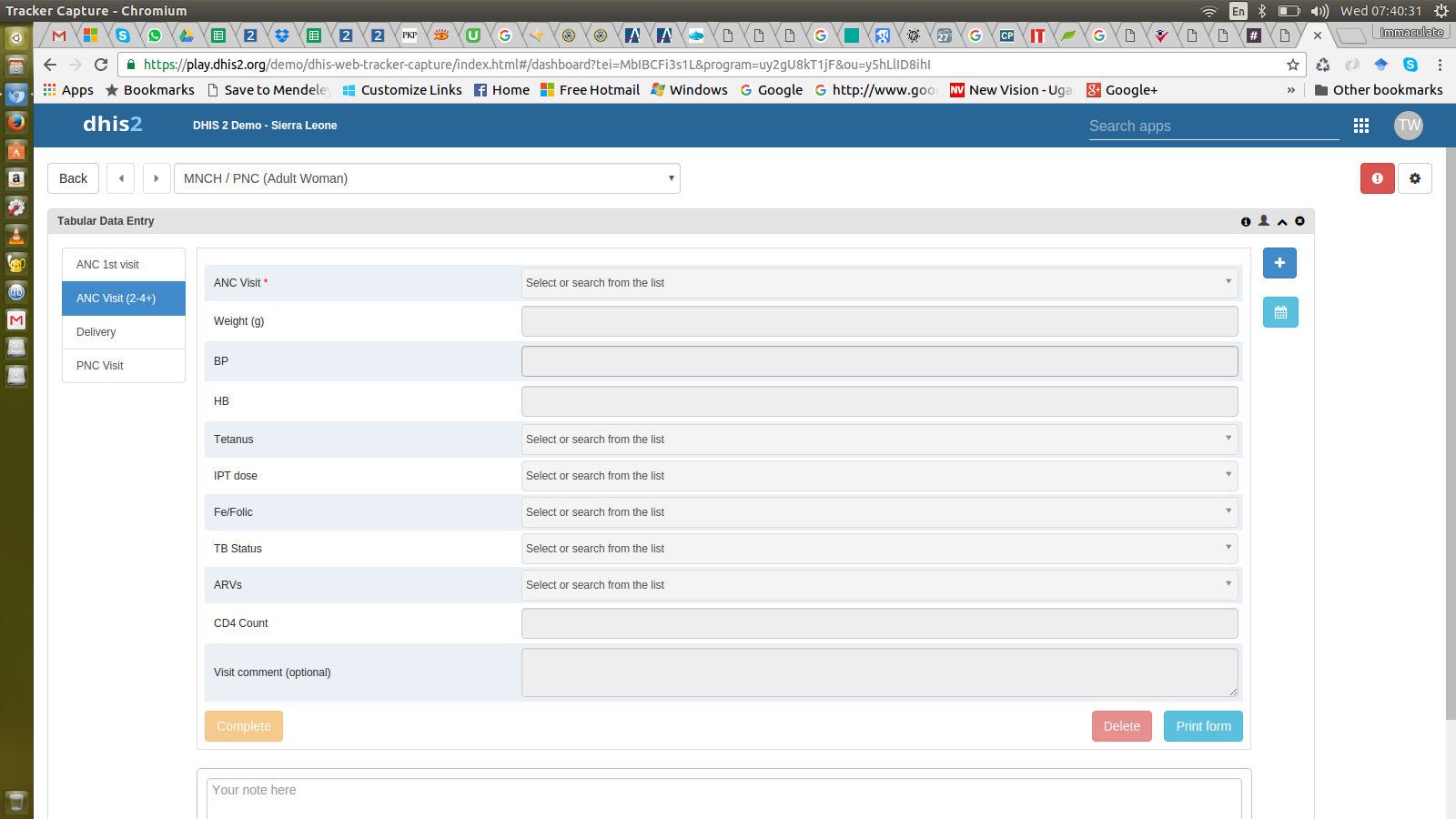
Task: Open Other bookmarks folder
Action: point(1379,90)
